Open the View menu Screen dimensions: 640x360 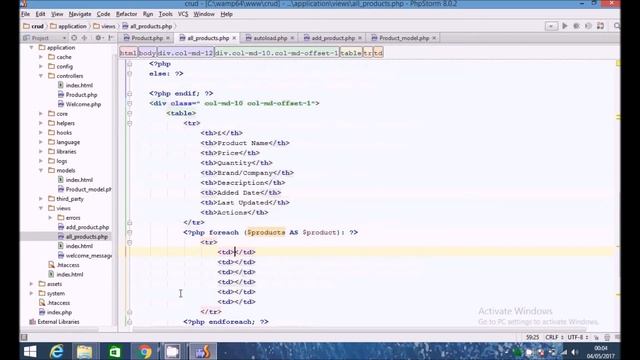pos(57,14)
